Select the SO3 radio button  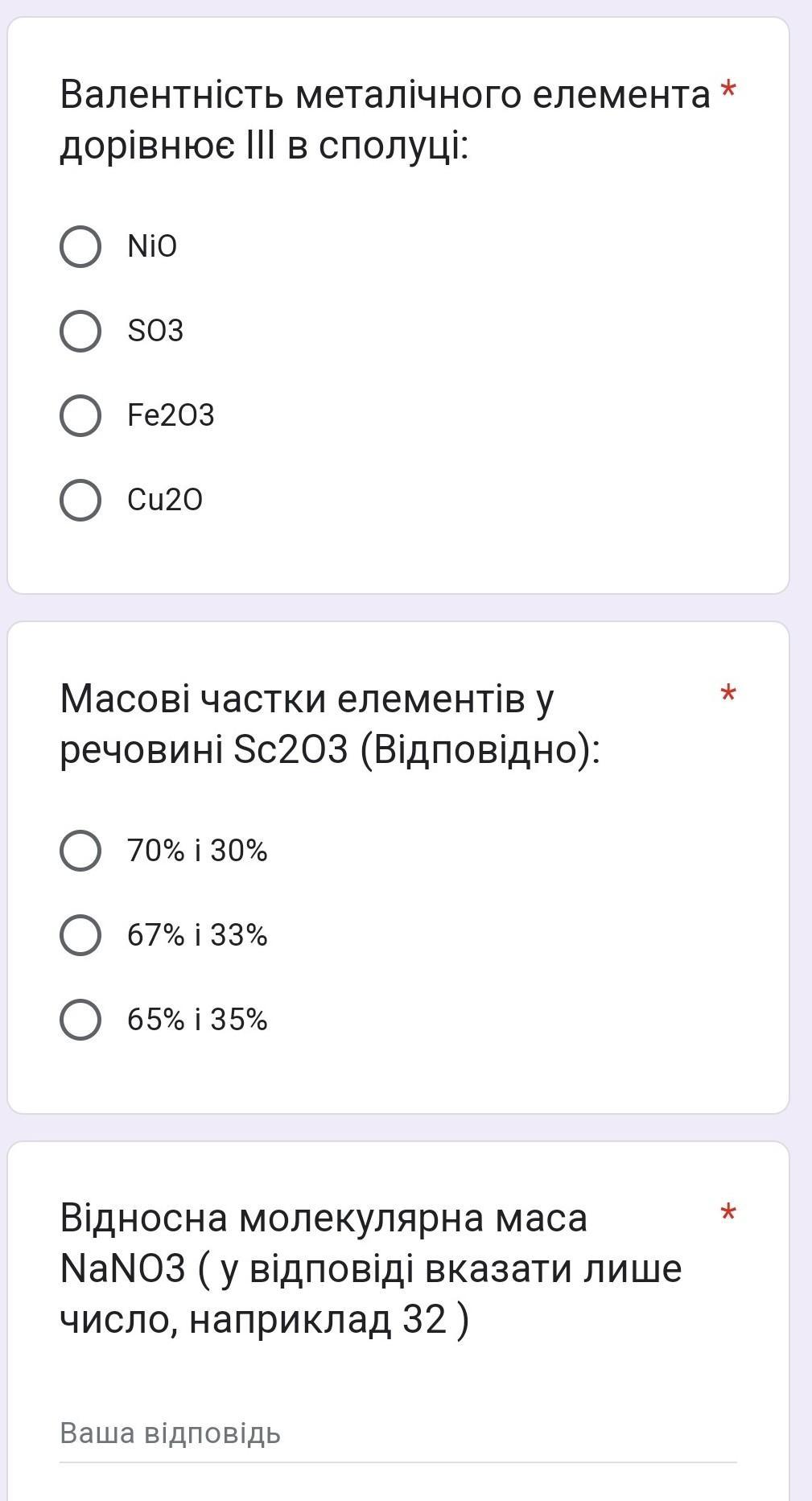pyautogui.click(x=80, y=331)
